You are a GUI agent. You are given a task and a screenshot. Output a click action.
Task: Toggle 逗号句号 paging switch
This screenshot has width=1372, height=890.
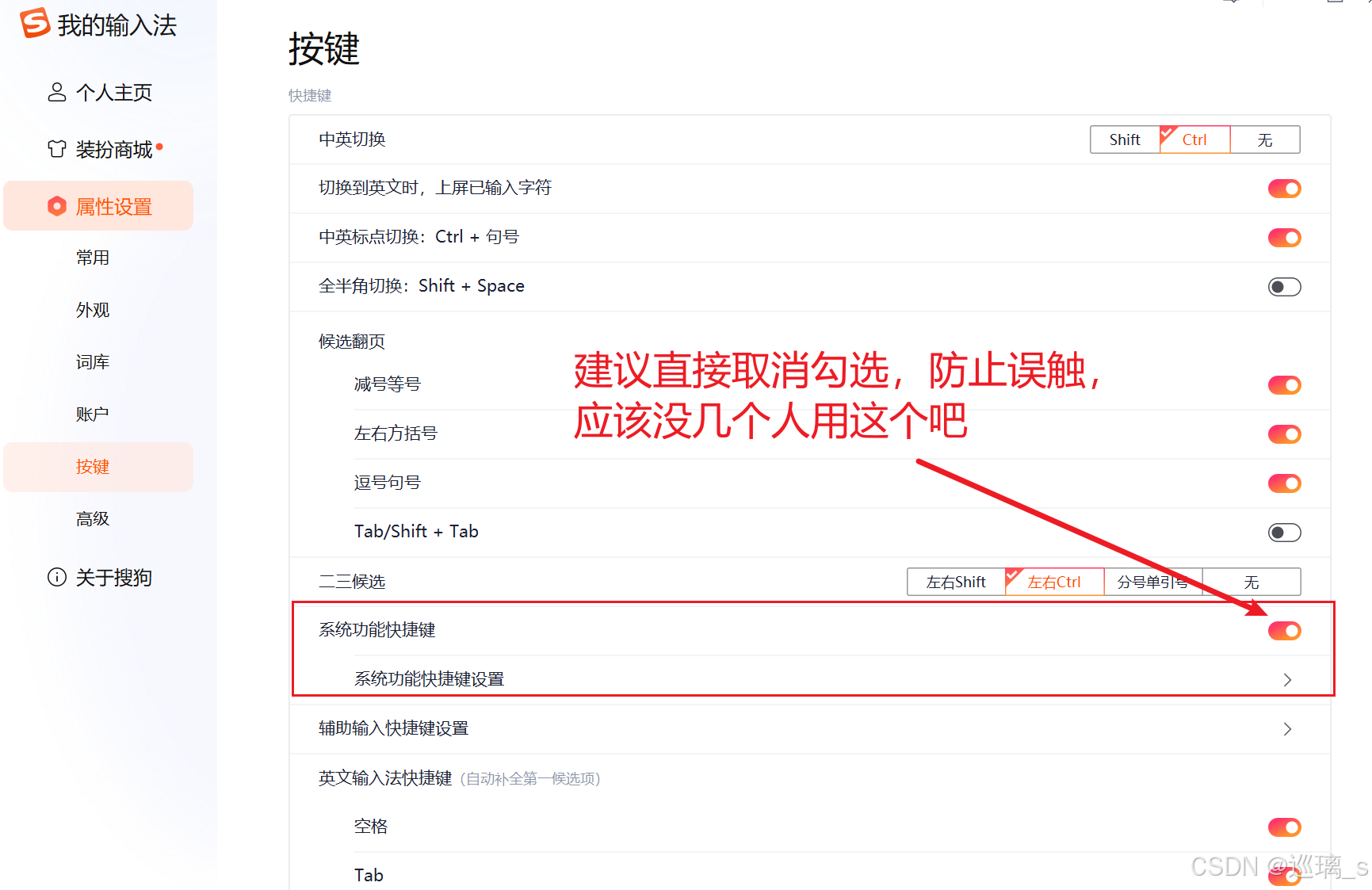1284,483
